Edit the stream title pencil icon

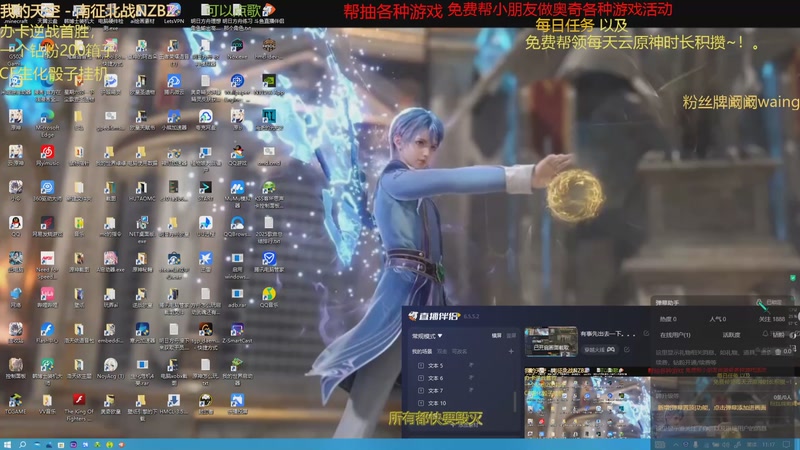(x=646, y=334)
